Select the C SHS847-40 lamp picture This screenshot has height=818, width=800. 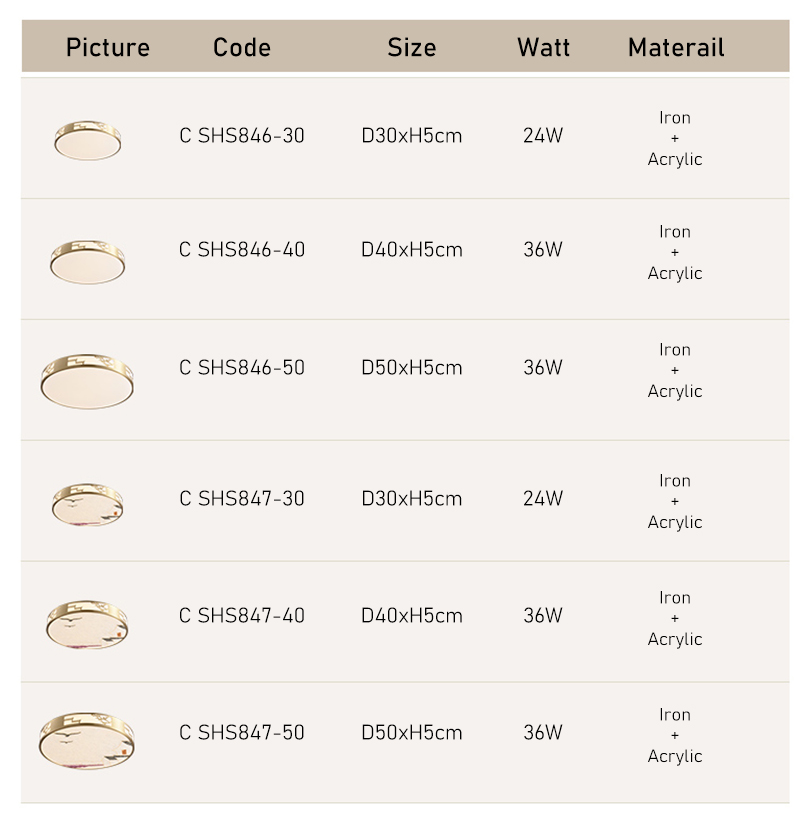(x=88, y=623)
